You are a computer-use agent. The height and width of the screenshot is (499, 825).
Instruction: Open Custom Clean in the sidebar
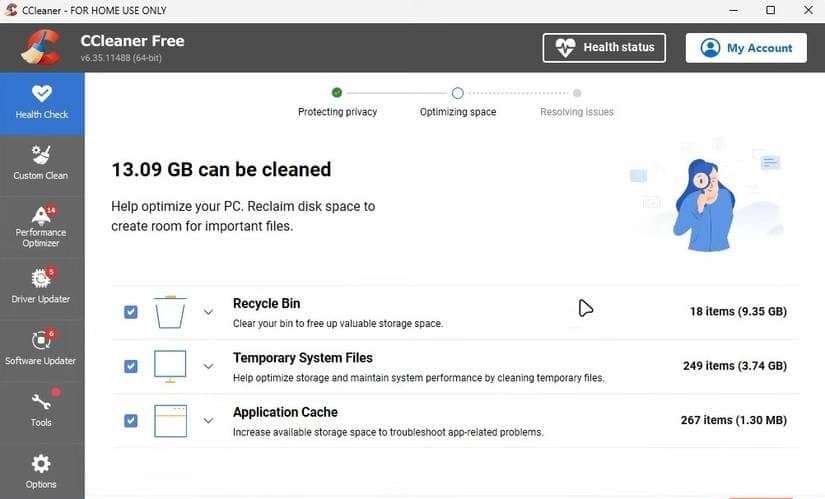pos(42,165)
